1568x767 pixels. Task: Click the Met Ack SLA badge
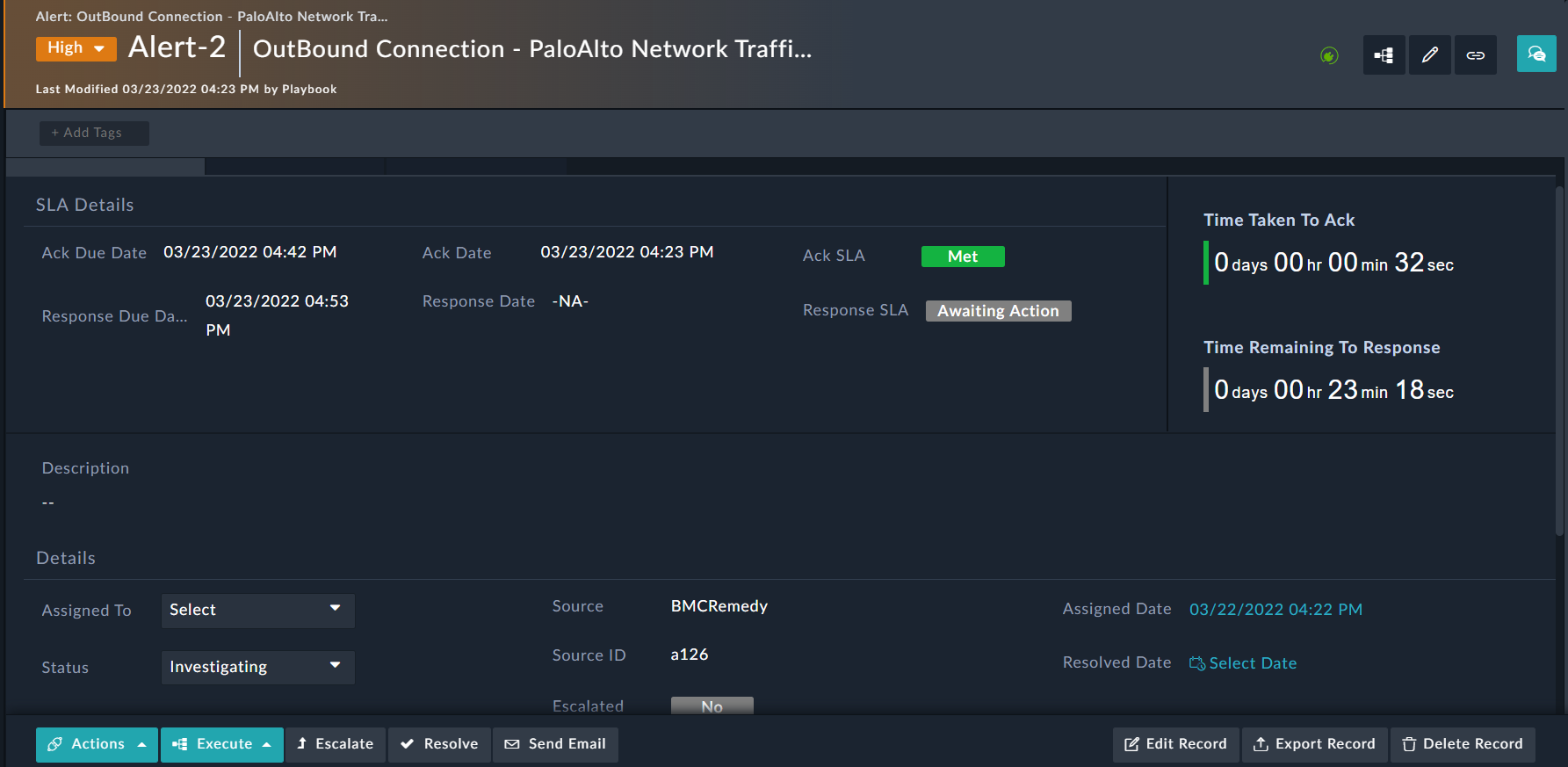click(963, 257)
